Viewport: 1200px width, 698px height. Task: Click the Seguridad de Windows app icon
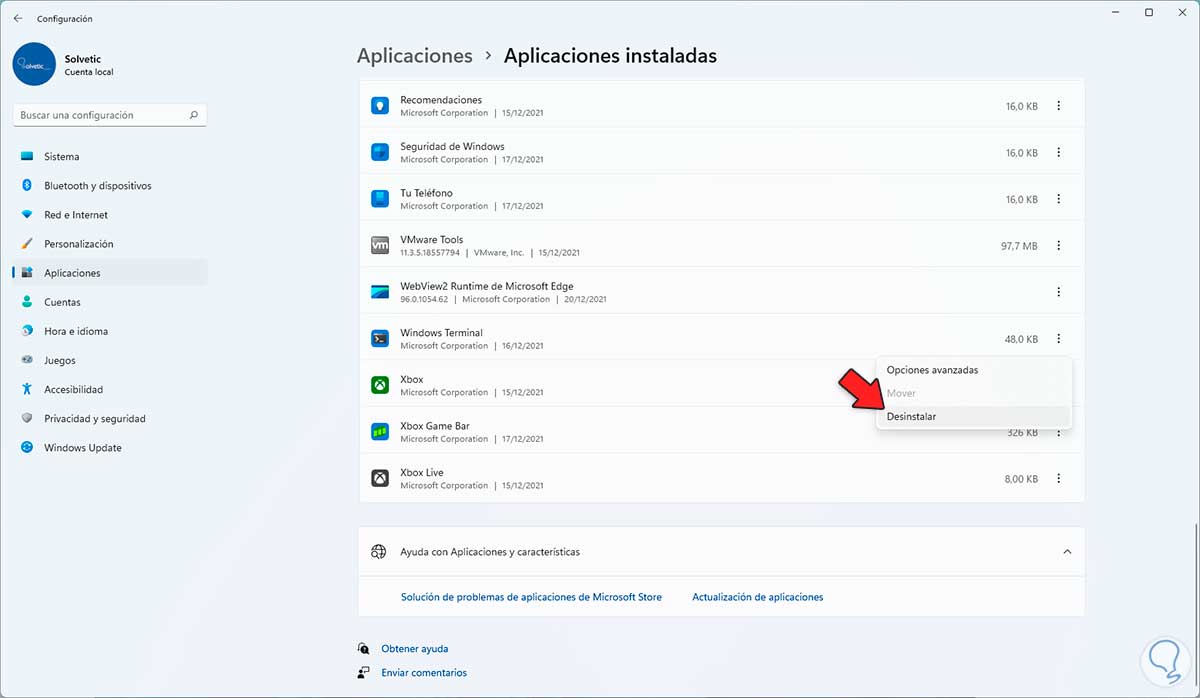tap(380, 153)
